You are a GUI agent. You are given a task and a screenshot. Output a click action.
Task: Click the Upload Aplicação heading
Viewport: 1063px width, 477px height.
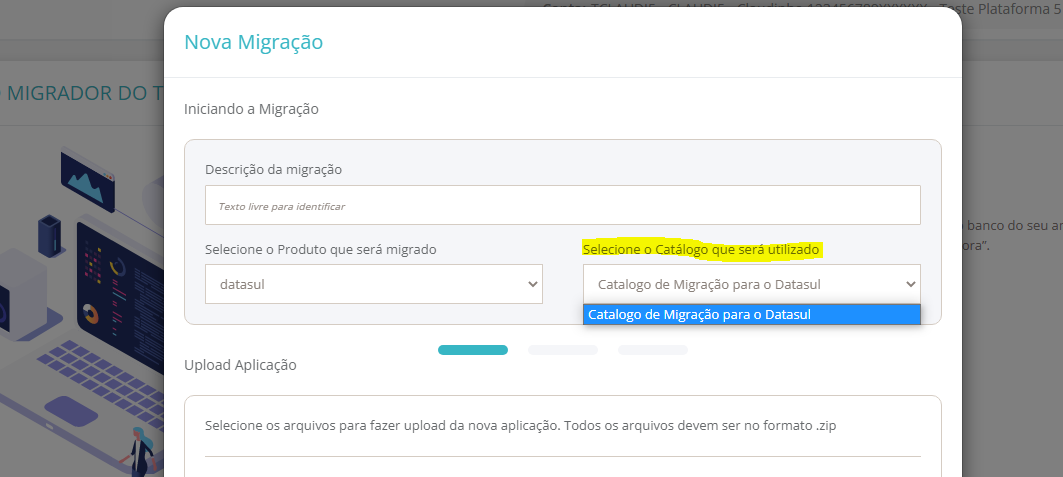[241, 365]
